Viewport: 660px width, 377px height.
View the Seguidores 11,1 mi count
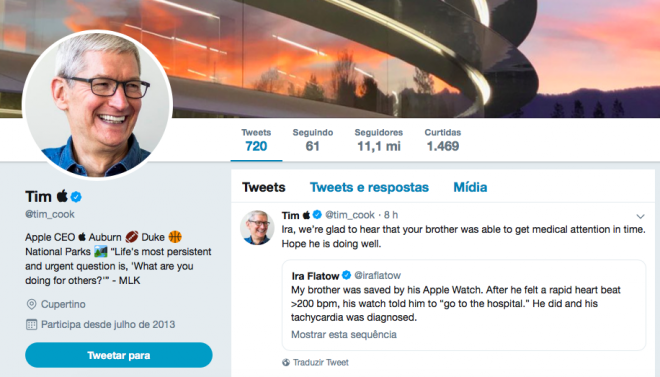(379, 140)
